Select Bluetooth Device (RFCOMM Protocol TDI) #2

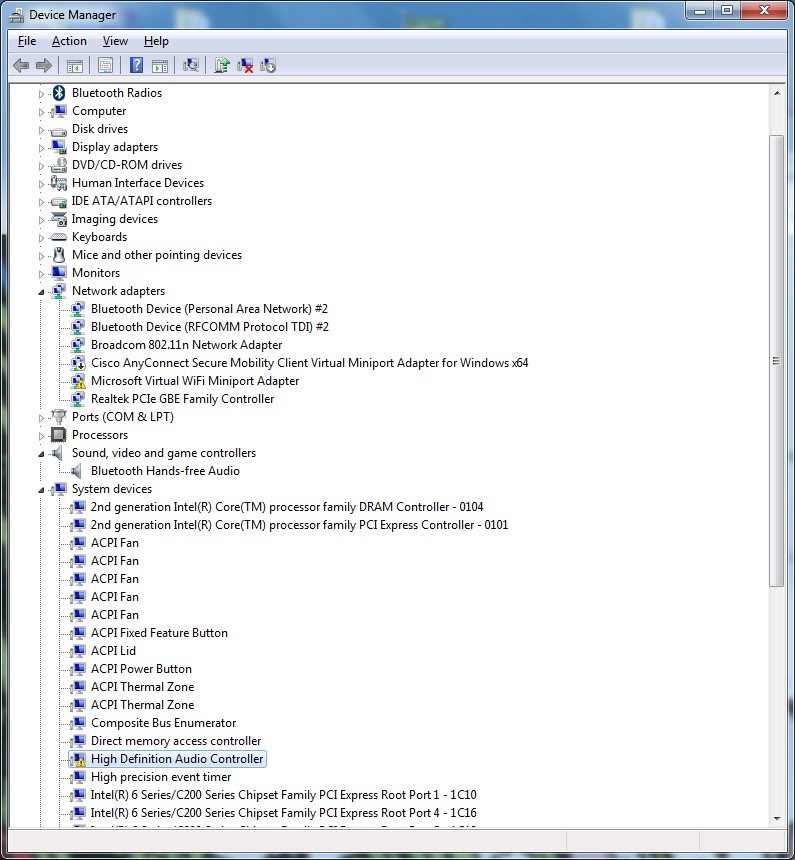pos(210,327)
